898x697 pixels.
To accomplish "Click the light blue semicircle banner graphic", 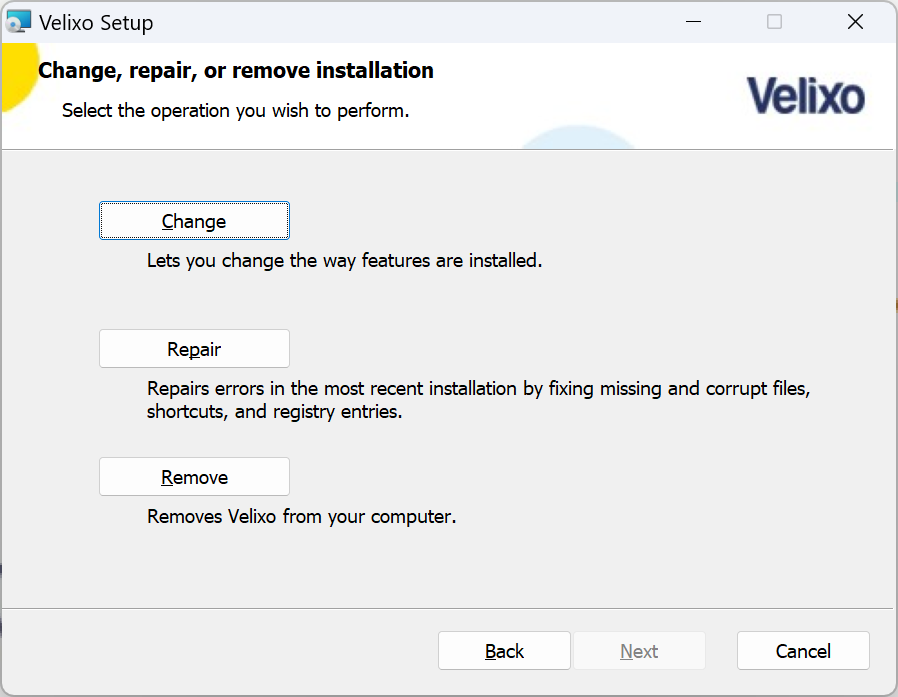I will 578,137.
